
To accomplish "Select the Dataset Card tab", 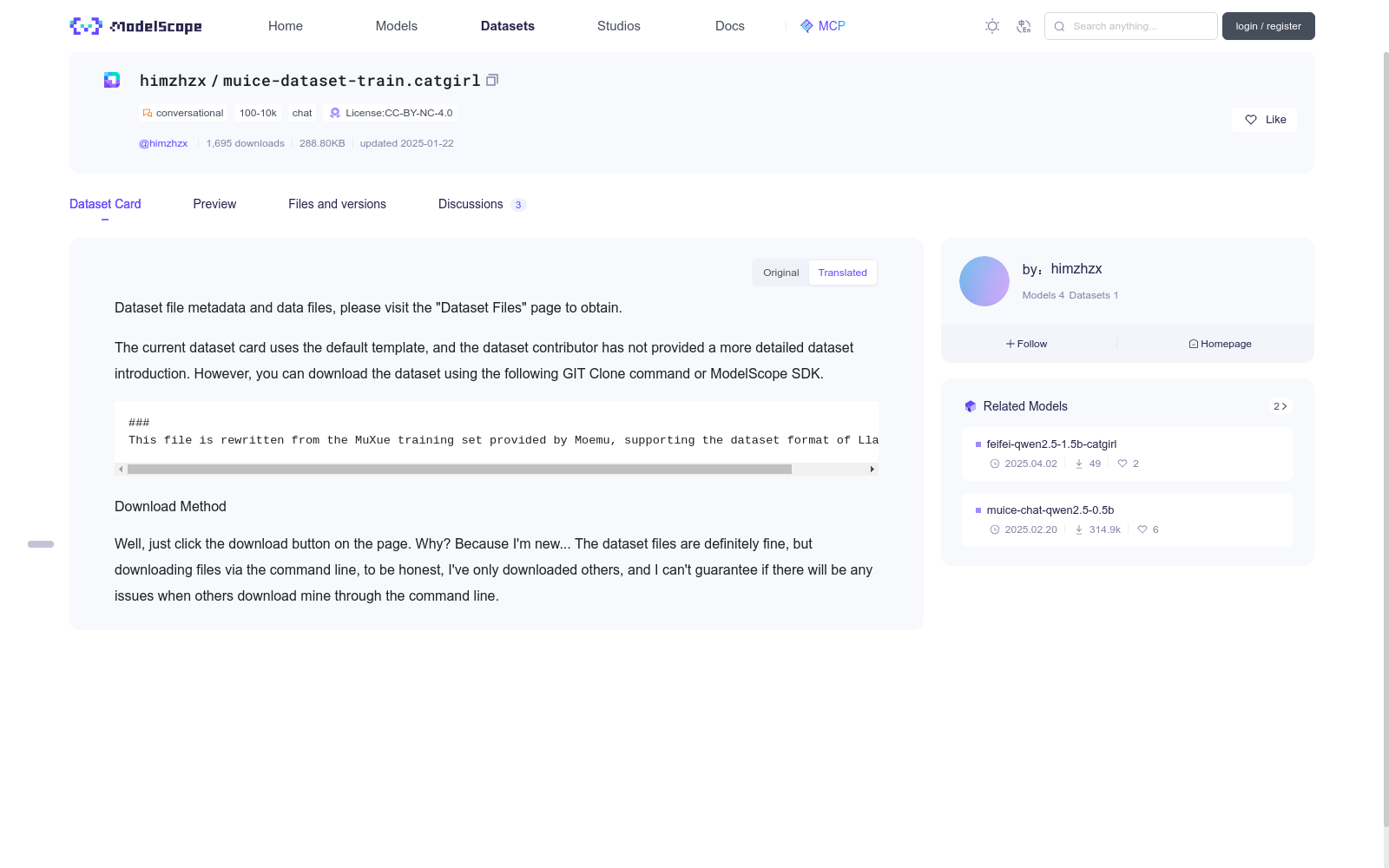I will click(105, 204).
